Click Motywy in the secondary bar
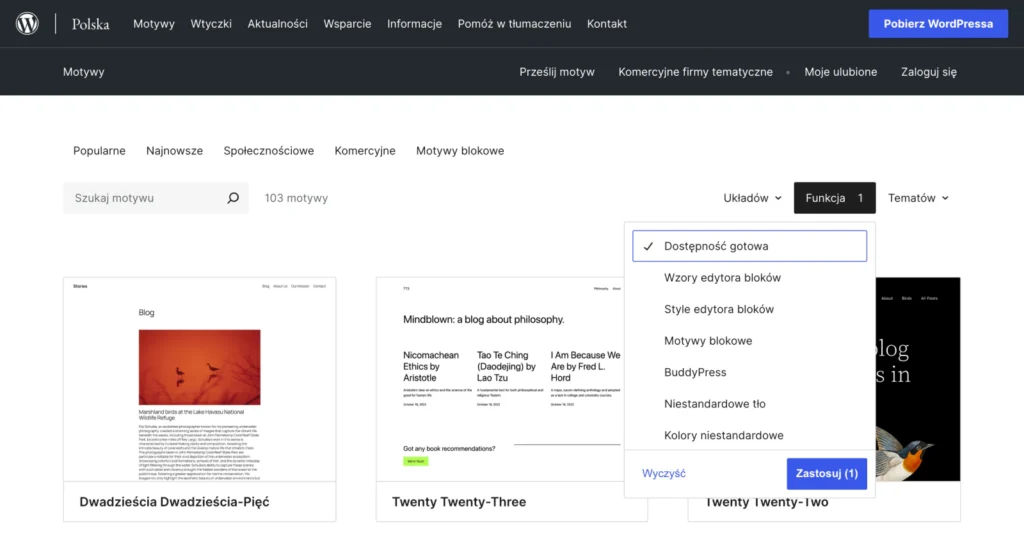1024x552 pixels. click(84, 72)
